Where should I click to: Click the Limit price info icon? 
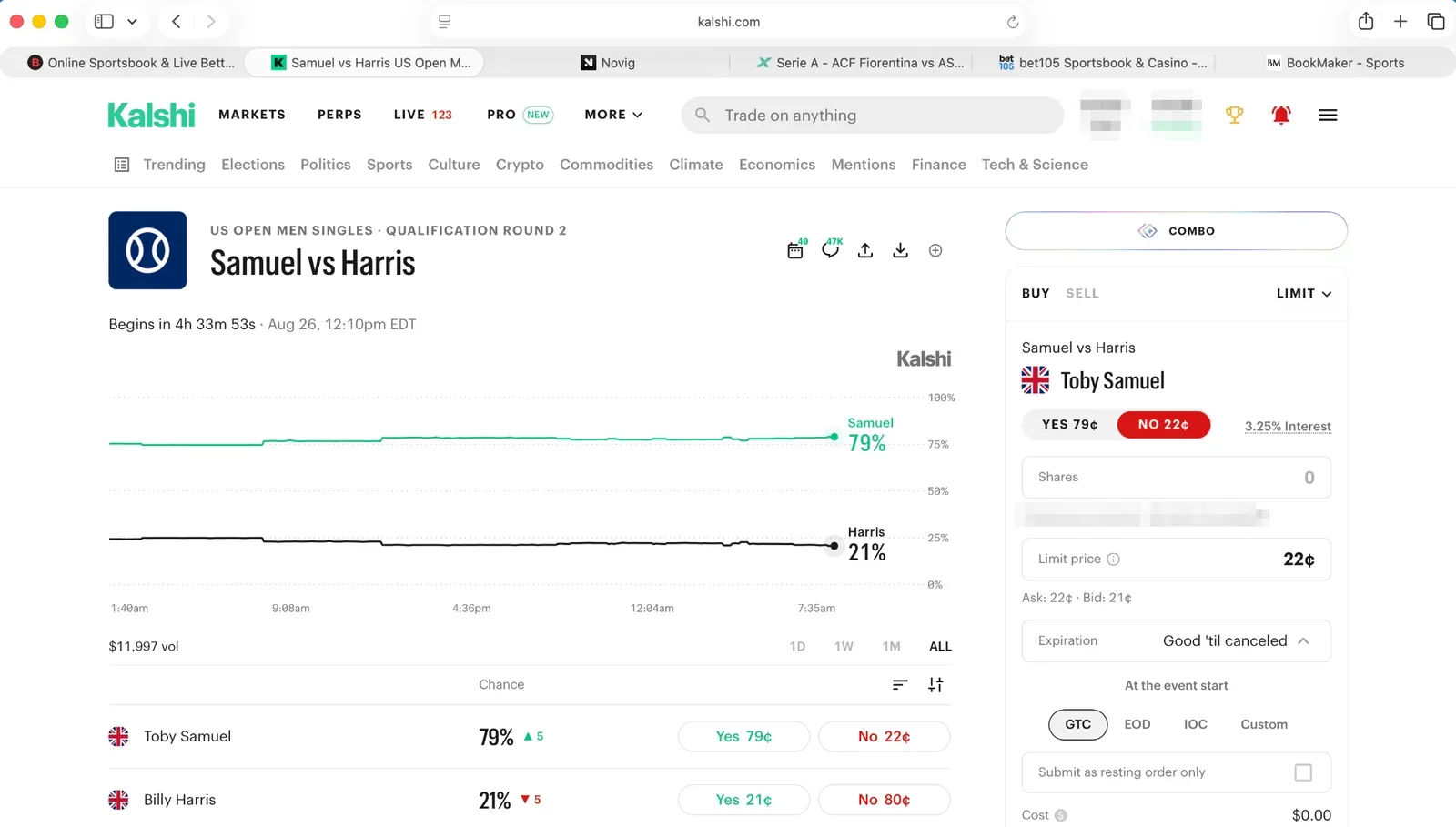pos(1113,560)
